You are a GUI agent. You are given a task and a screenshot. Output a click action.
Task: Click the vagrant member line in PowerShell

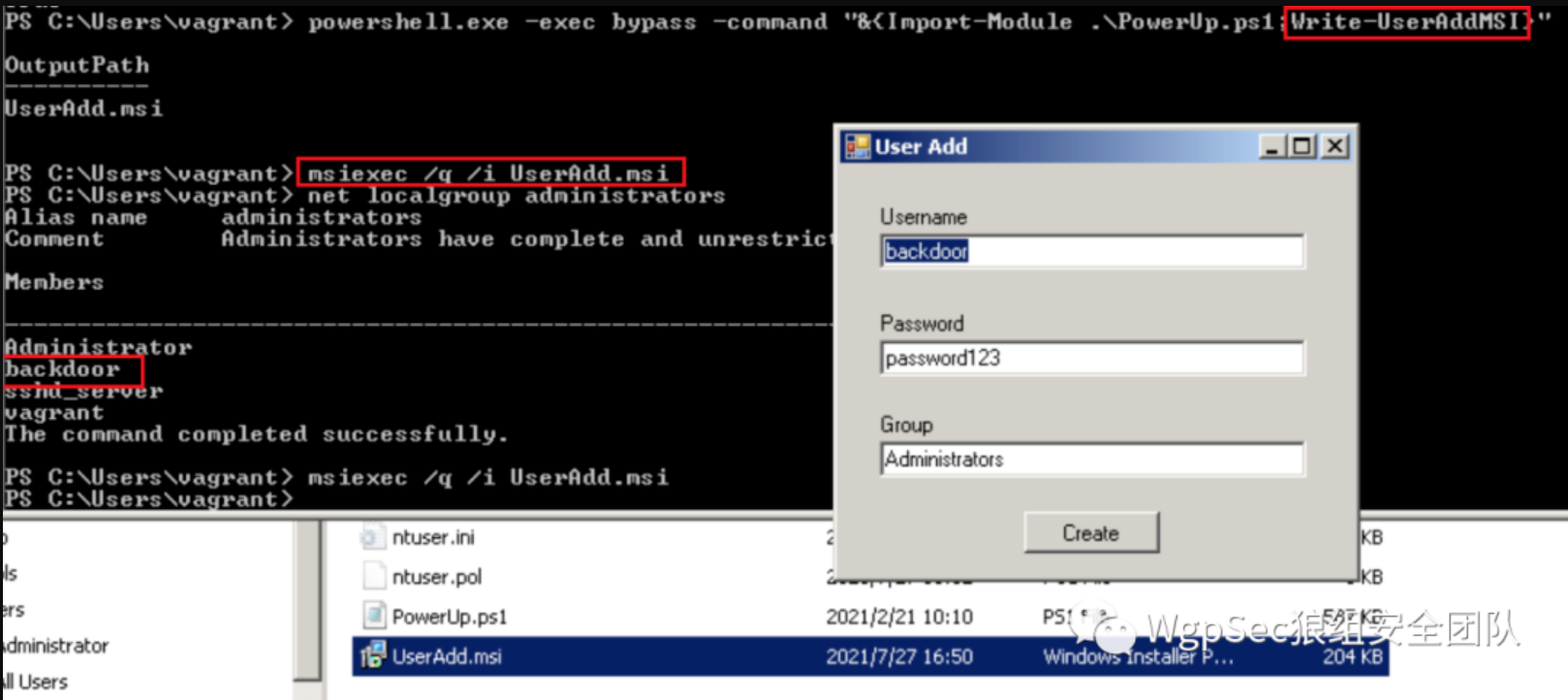(x=54, y=413)
